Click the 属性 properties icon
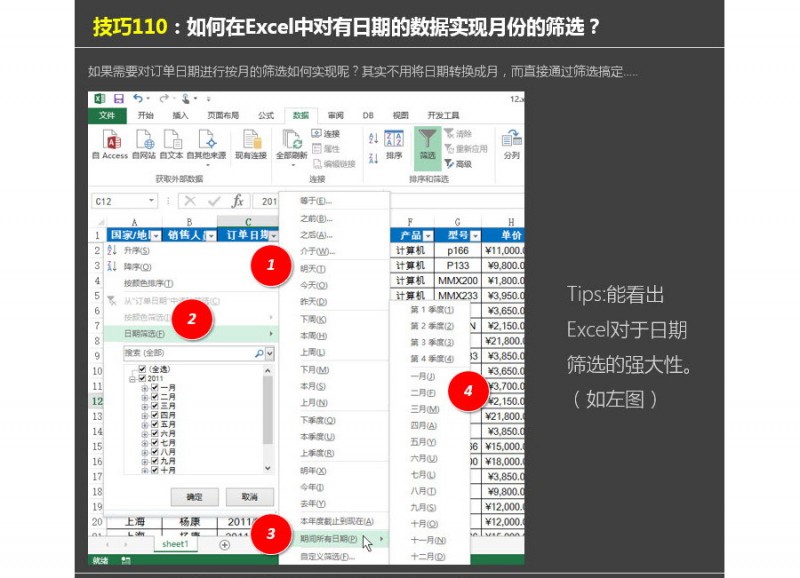 317,148
